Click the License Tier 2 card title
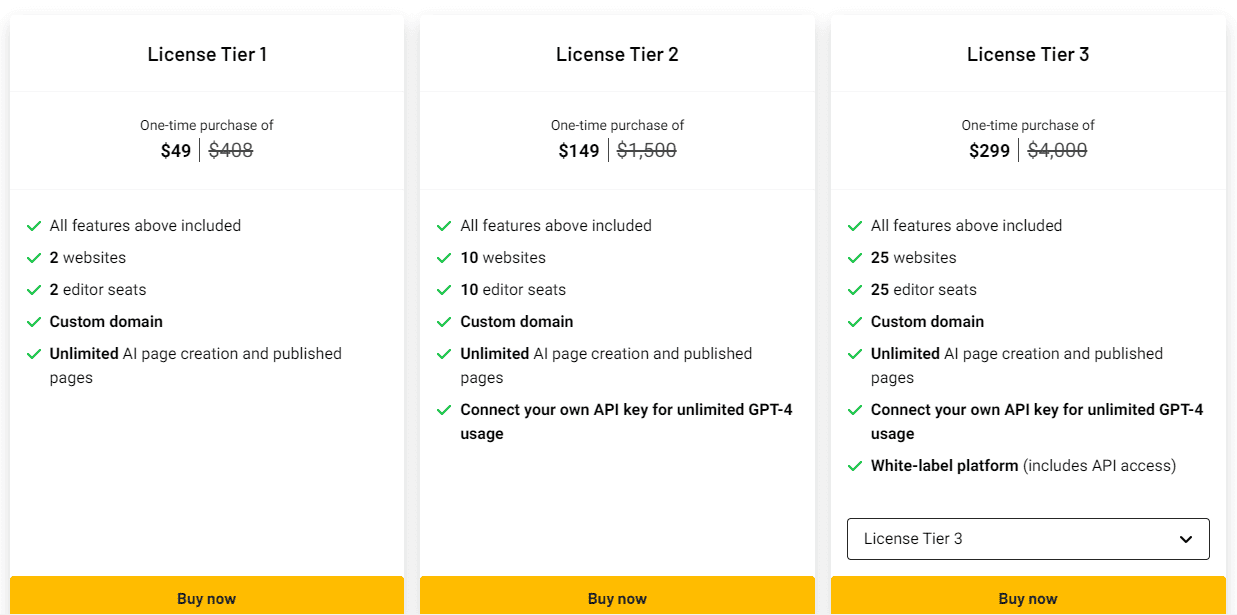The width and height of the screenshot is (1237, 615). coord(617,54)
